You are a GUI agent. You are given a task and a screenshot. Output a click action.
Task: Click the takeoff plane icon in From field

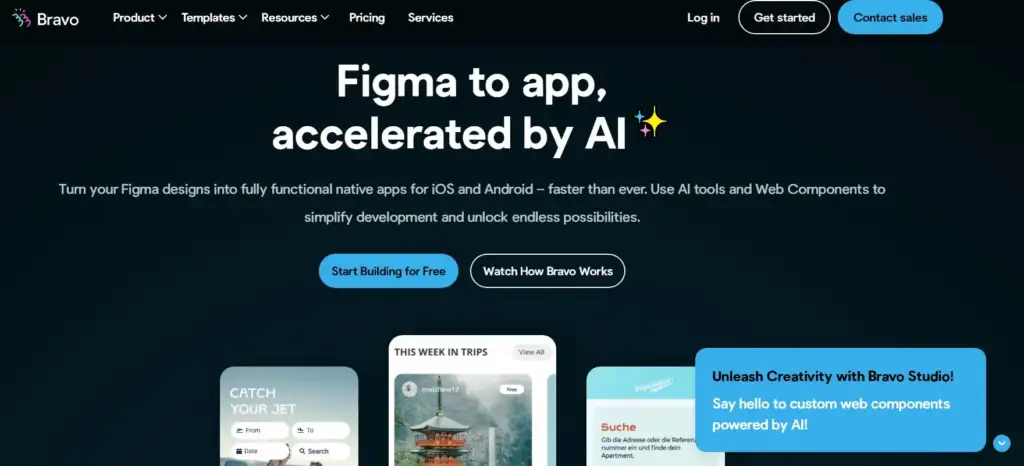click(240, 431)
